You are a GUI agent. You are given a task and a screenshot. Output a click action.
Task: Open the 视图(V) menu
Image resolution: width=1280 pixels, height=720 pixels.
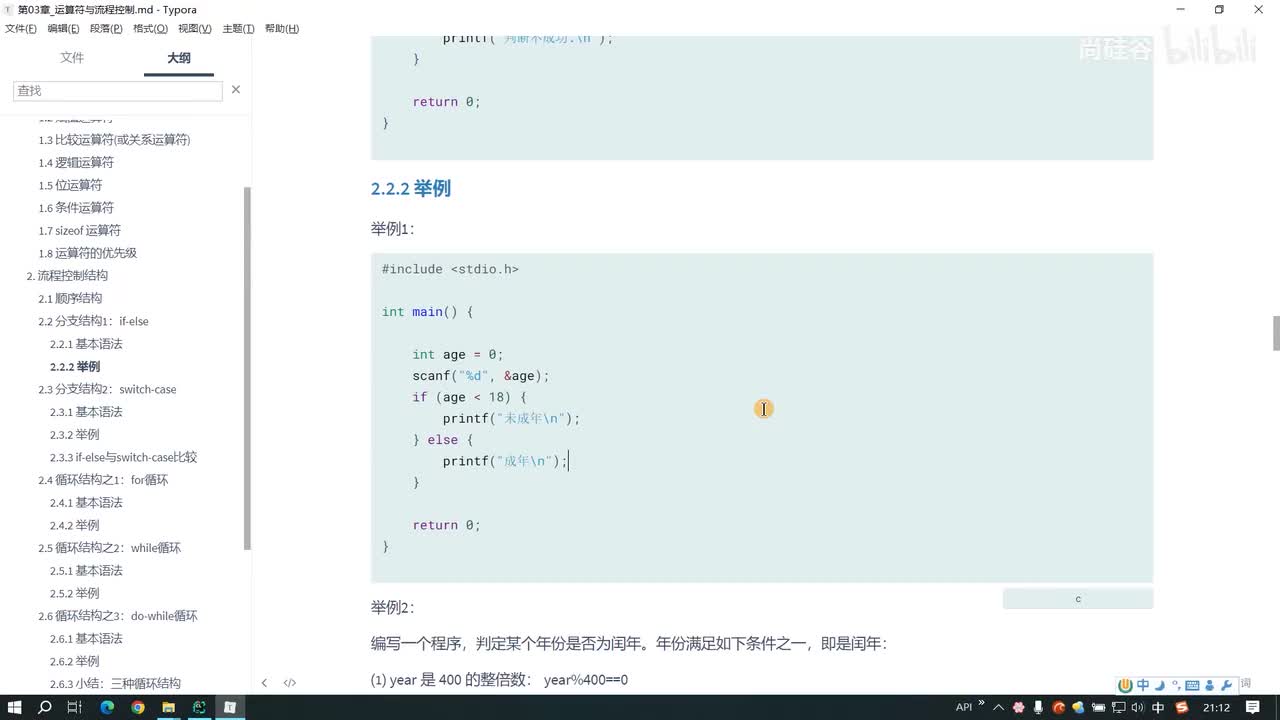click(195, 29)
